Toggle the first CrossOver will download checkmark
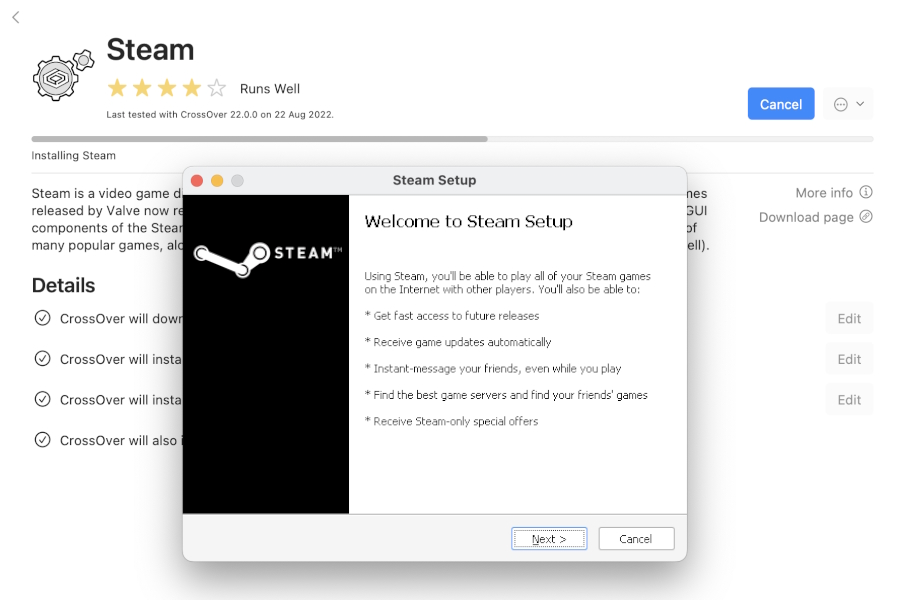Image resolution: width=900 pixels, height=600 pixels. pyautogui.click(x=42, y=318)
